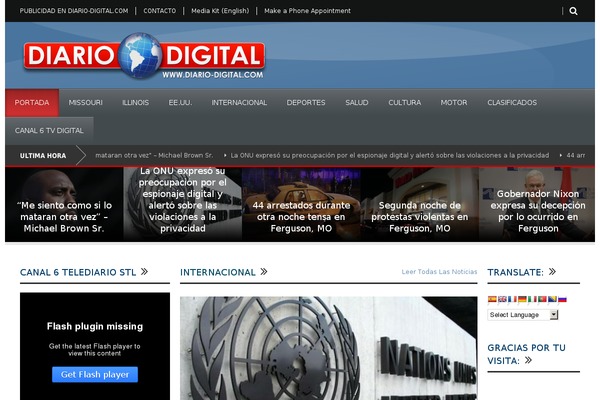This screenshot has height=400, width=600.
Task: Click Publicidad en Diario-Digital.com link
Action: [74, 11]
